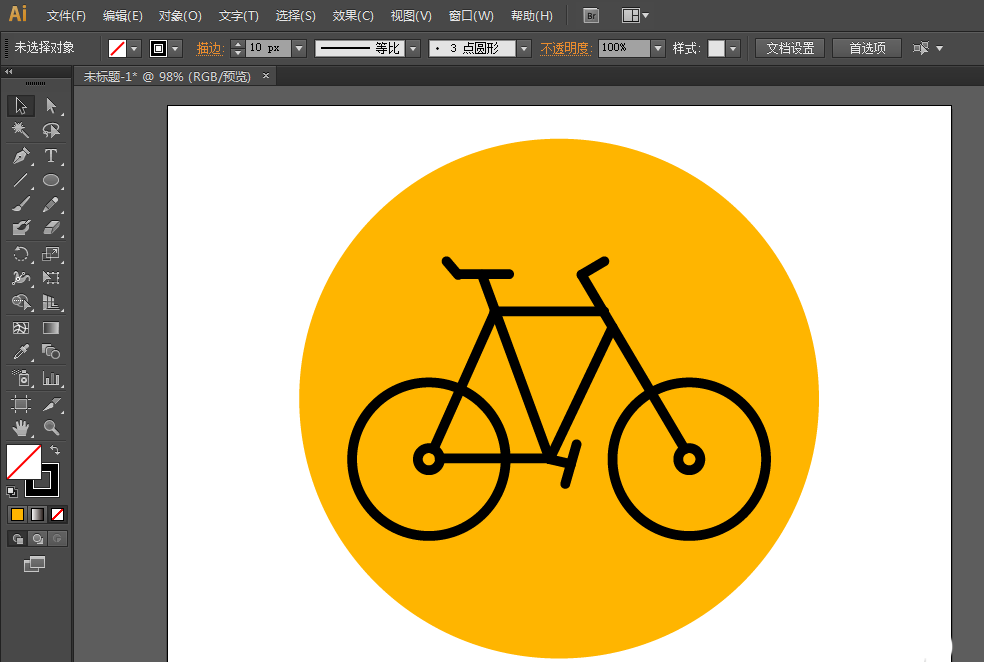
Task: Select the Direct Selection arrow tool
Action: 51,106
